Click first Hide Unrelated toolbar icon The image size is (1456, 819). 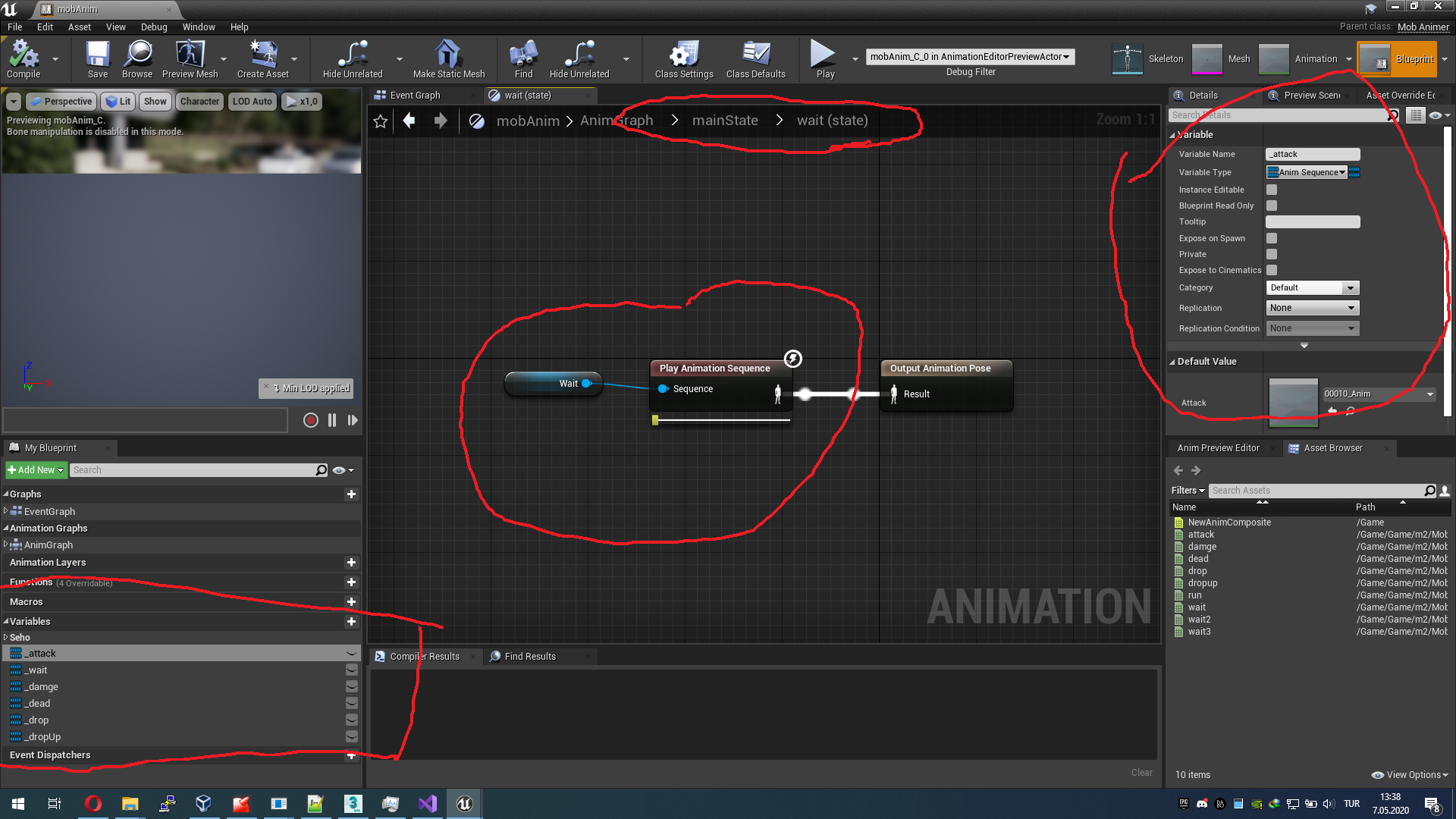tap(353, 59)
